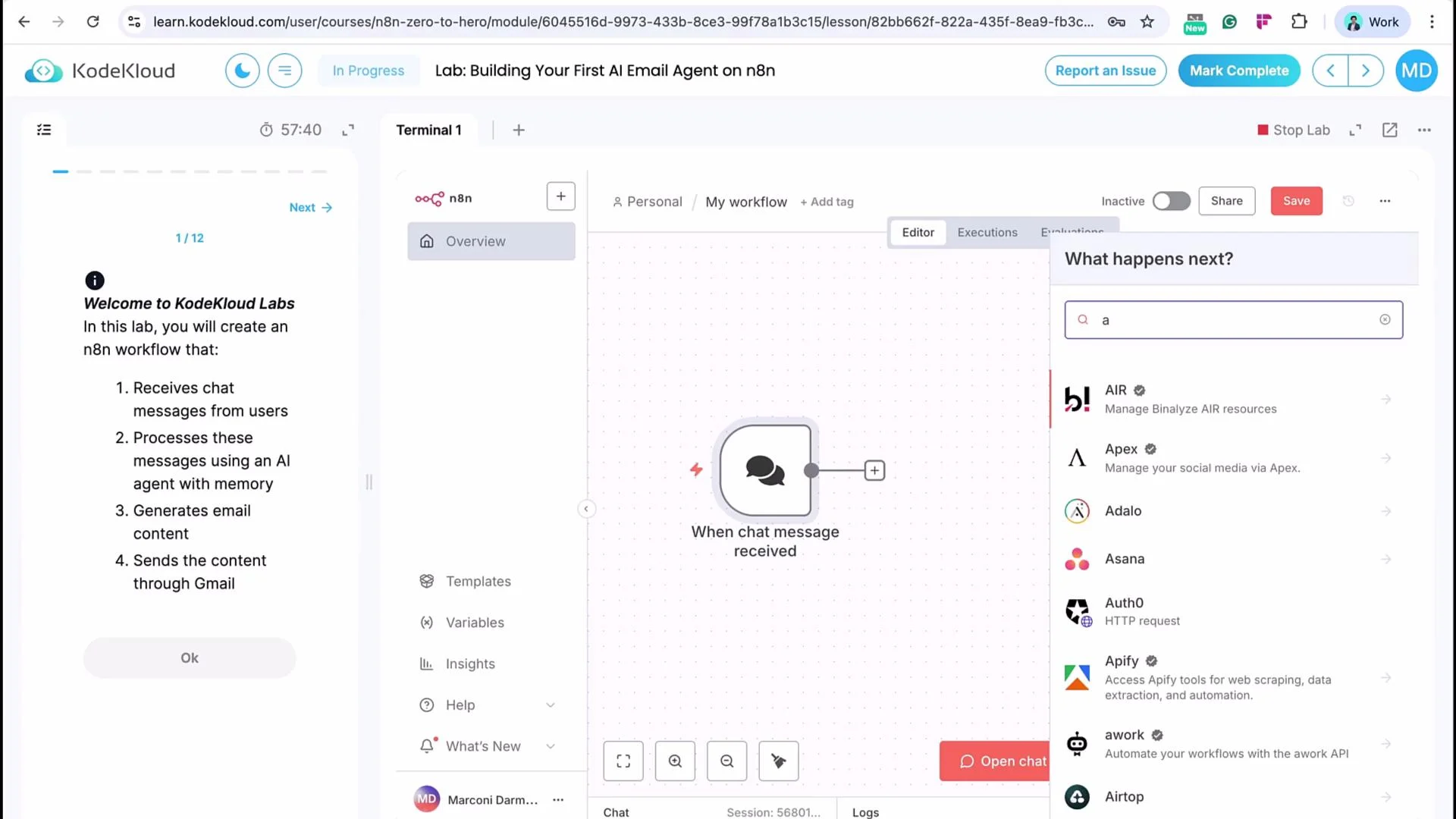The image size is (1456, 819).
Task: Open the lab task list icon
Action: tap(44, 130)
